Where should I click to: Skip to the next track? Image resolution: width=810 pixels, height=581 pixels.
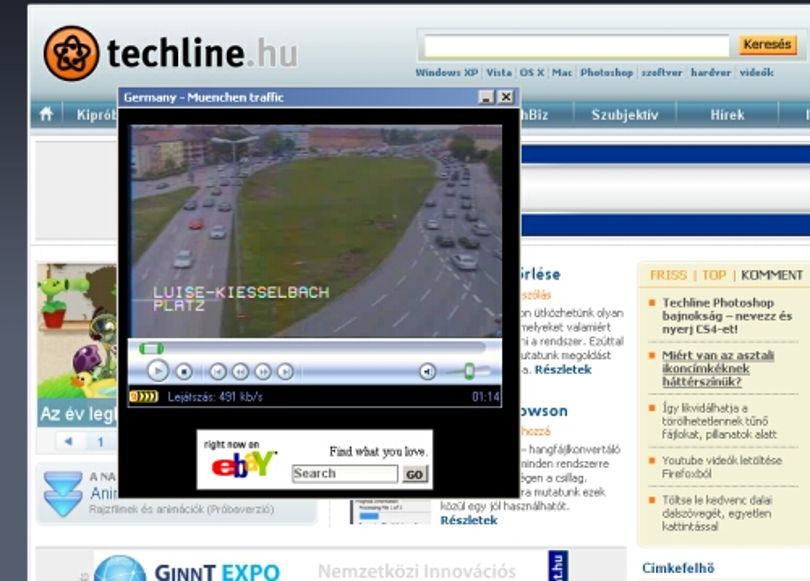[x=285, y=371]
